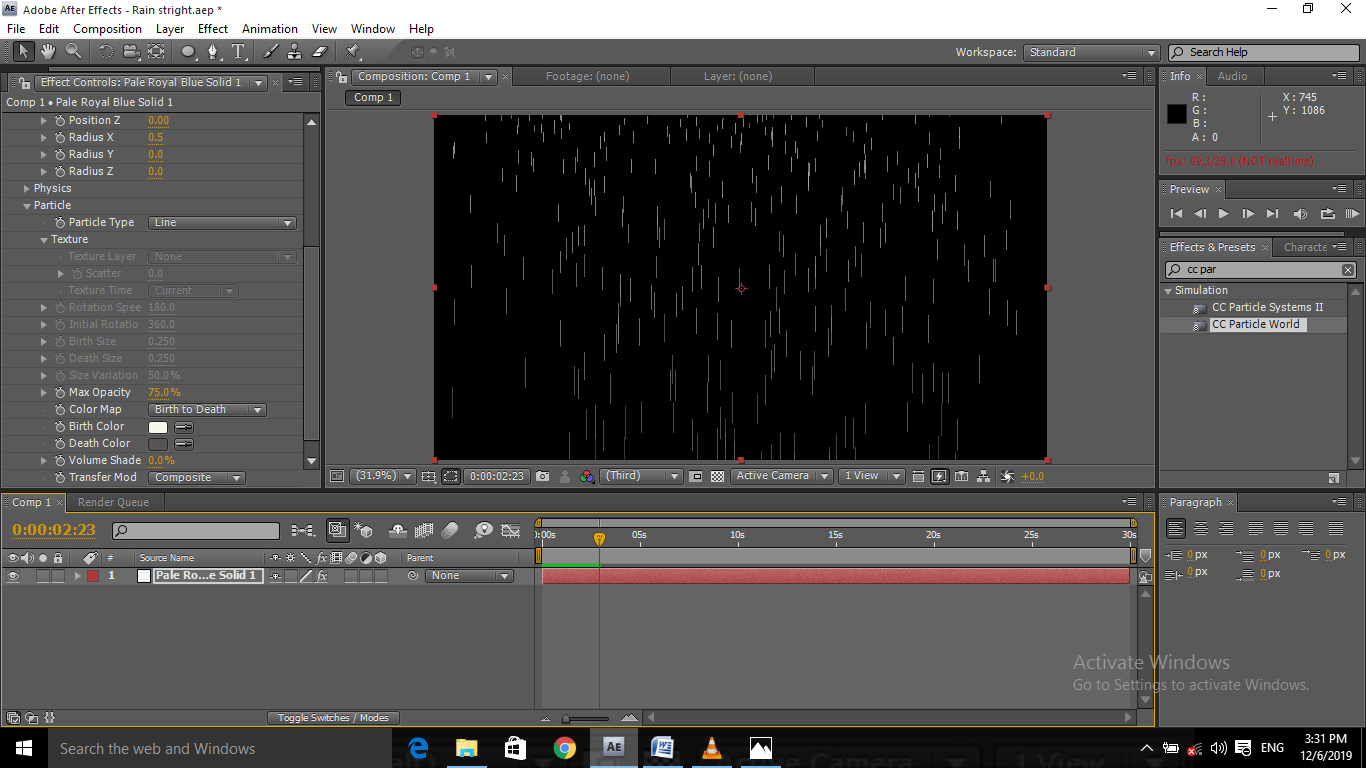Open the Workspace Standard dropdown
This screenshot has height=768, width=1366.
[1091, 53]
